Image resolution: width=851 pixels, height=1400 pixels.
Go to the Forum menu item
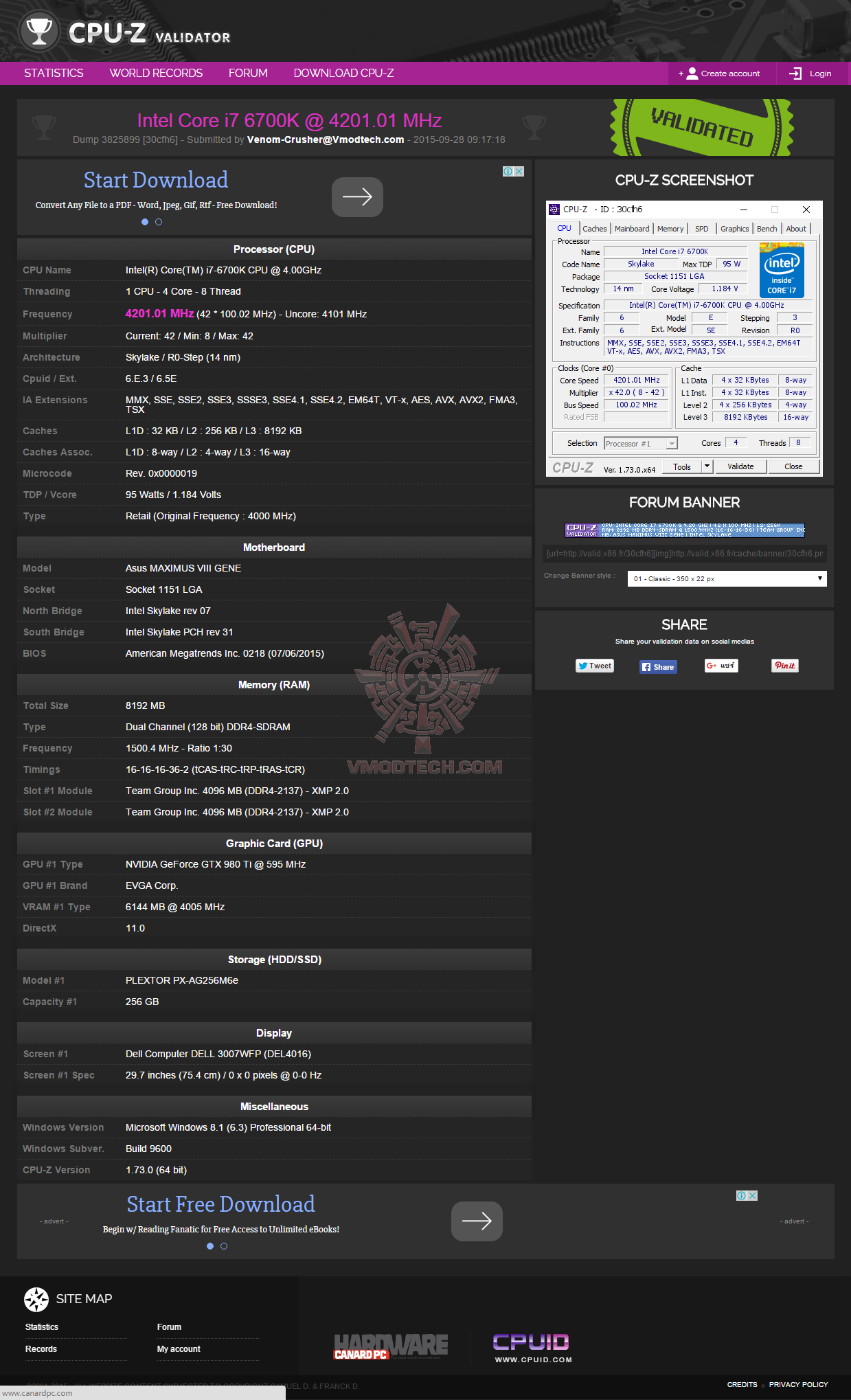pos(248,74)
